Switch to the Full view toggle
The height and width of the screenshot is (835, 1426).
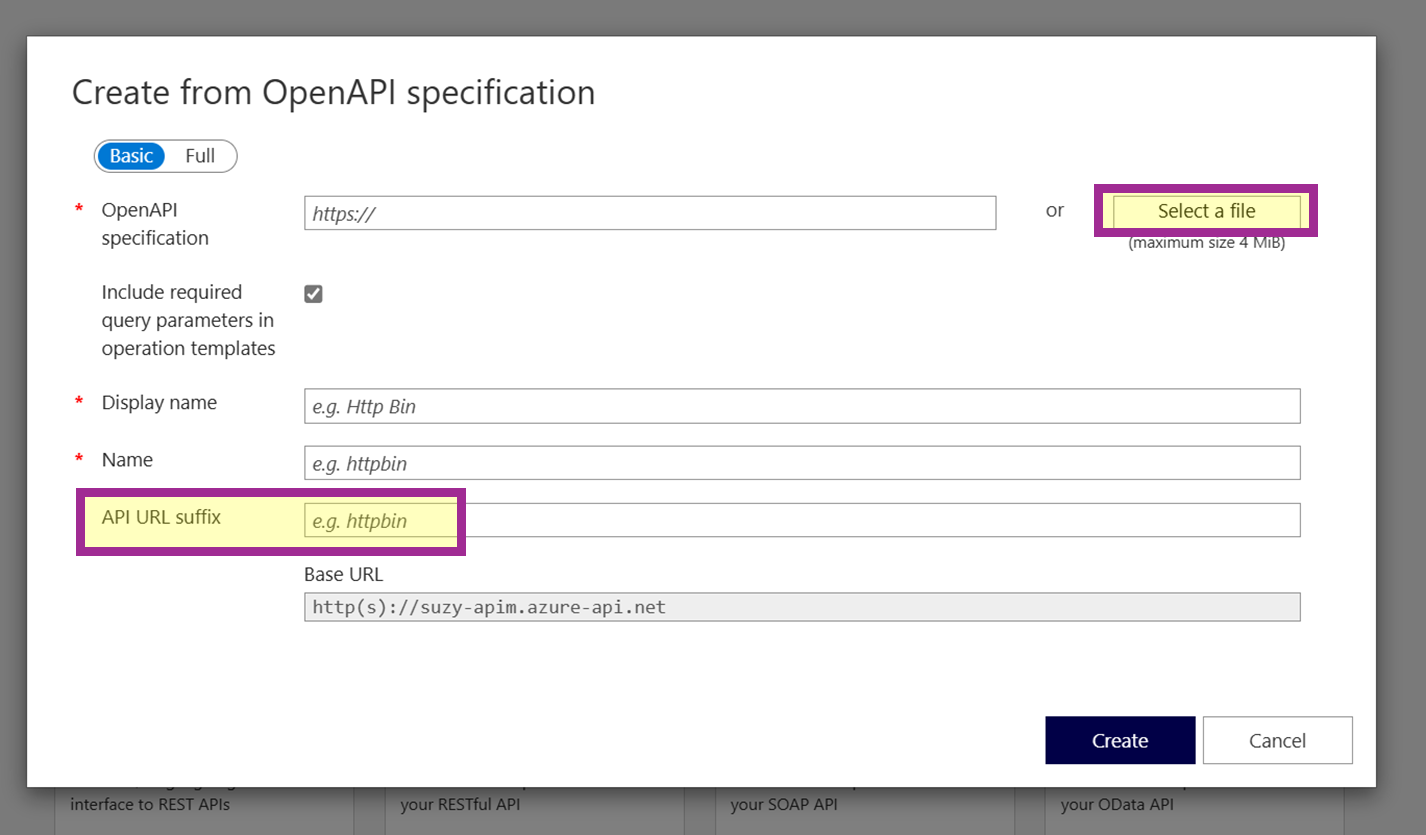point(200,156)
